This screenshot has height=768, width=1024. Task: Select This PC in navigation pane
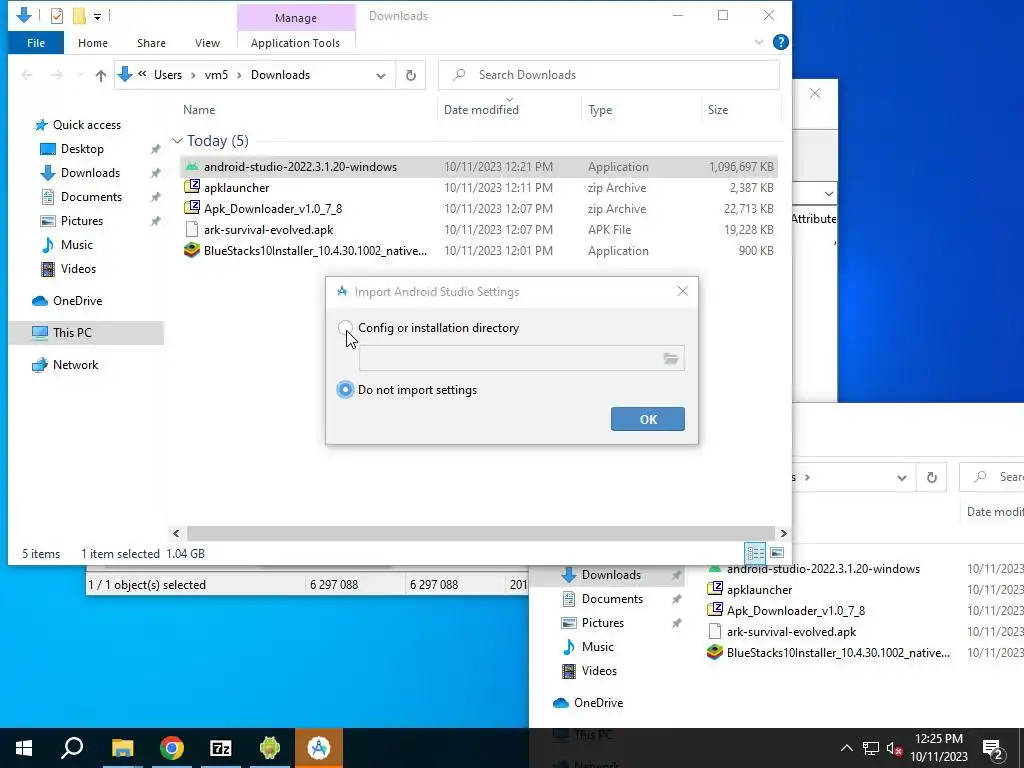pos(72,333)
